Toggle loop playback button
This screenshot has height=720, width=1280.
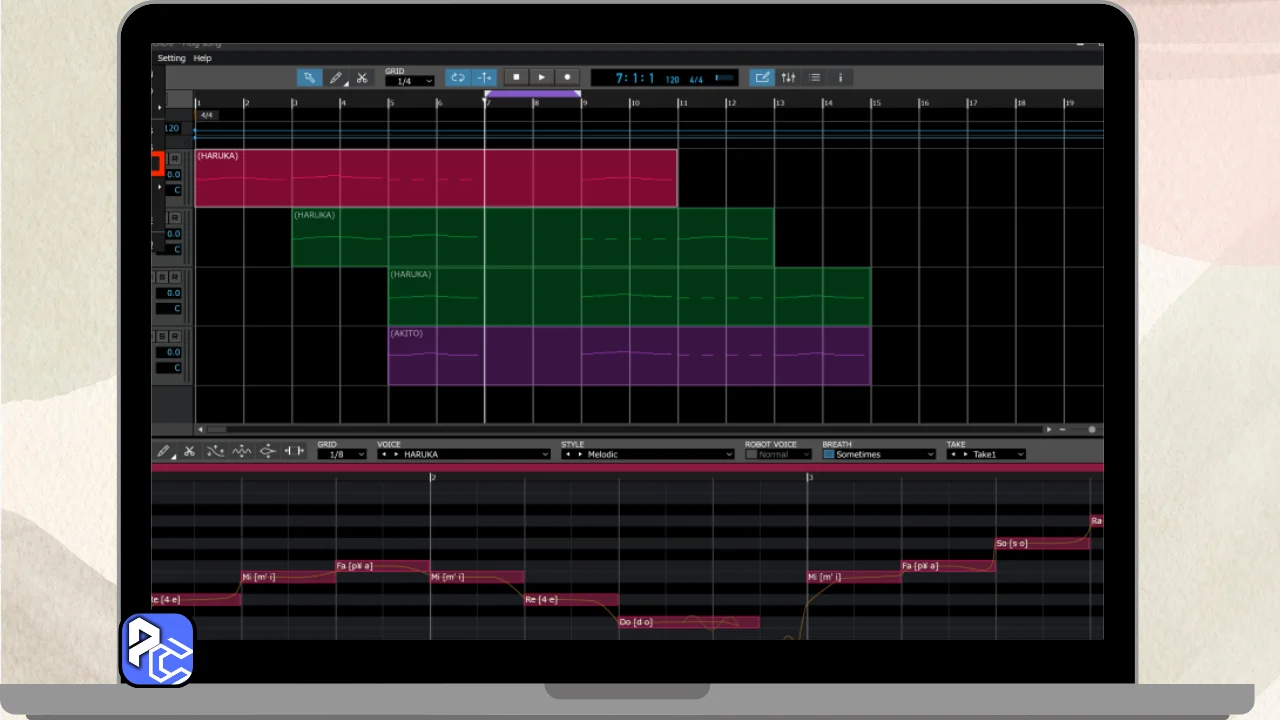tap(458, 78)
